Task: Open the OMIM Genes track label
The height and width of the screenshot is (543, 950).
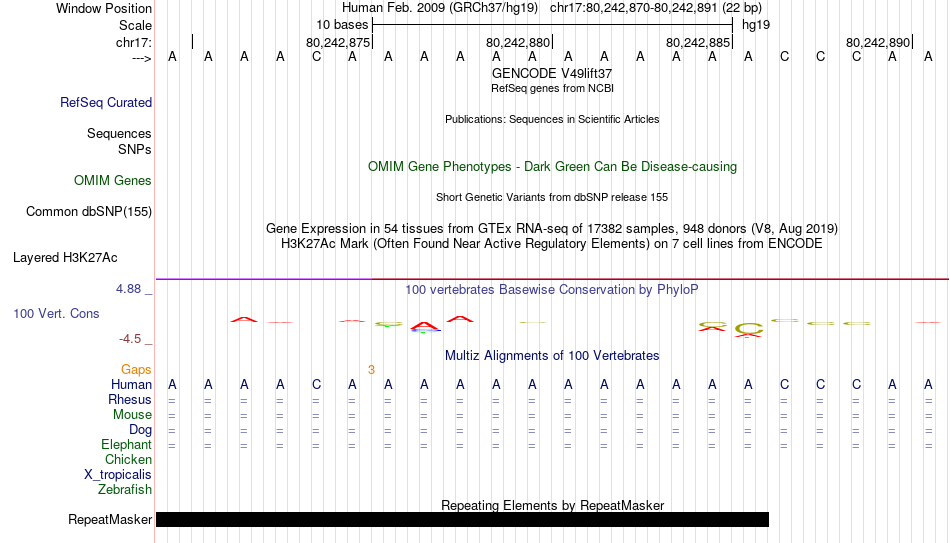Action: coord(112,181)
